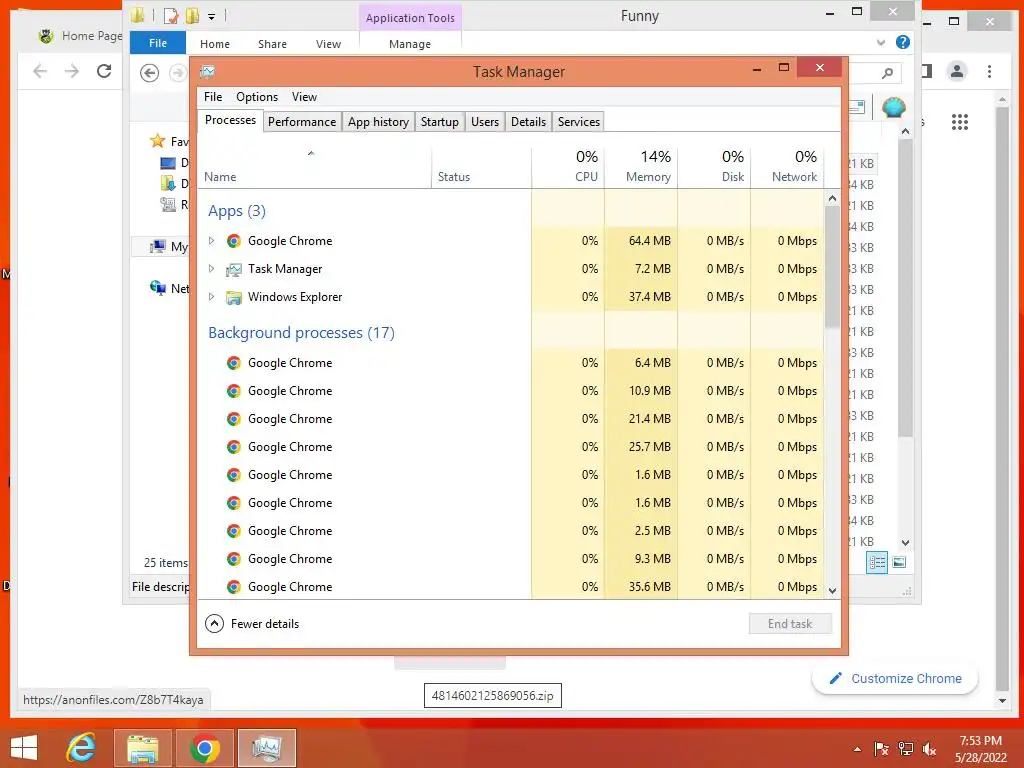Click Task Manager process list scrollbar thumb

(x=832, y=267)
